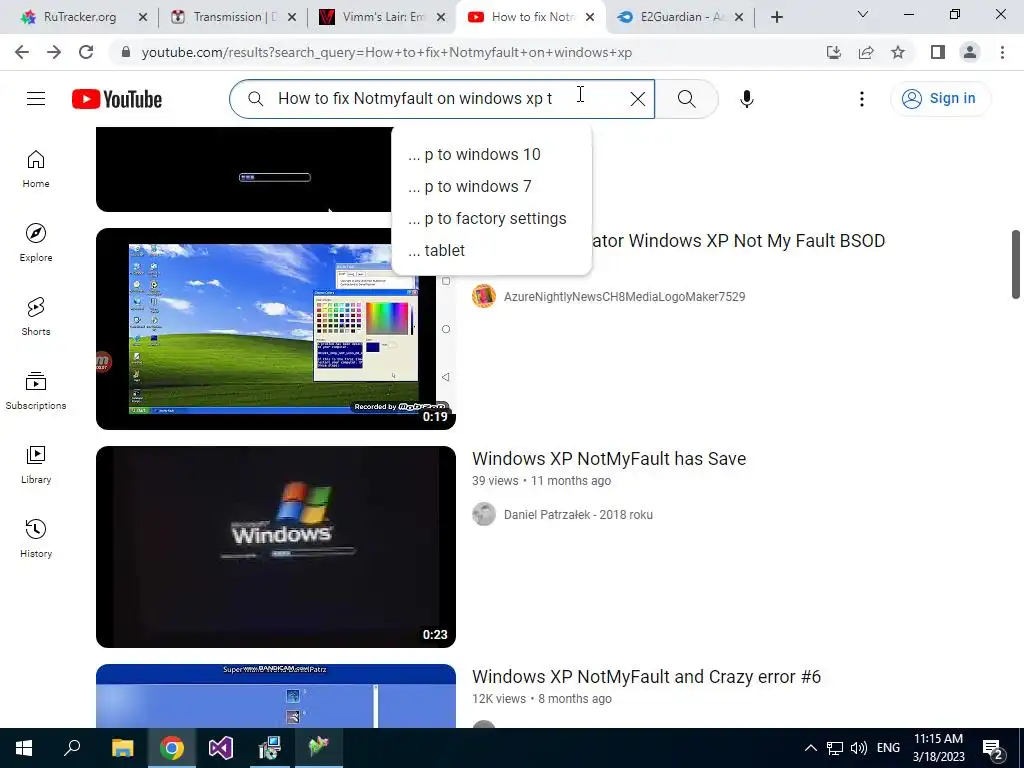This screenshot has height=768, width=1024.
Task: Click the YouTube search input field
Action: [x=444, y=99]
